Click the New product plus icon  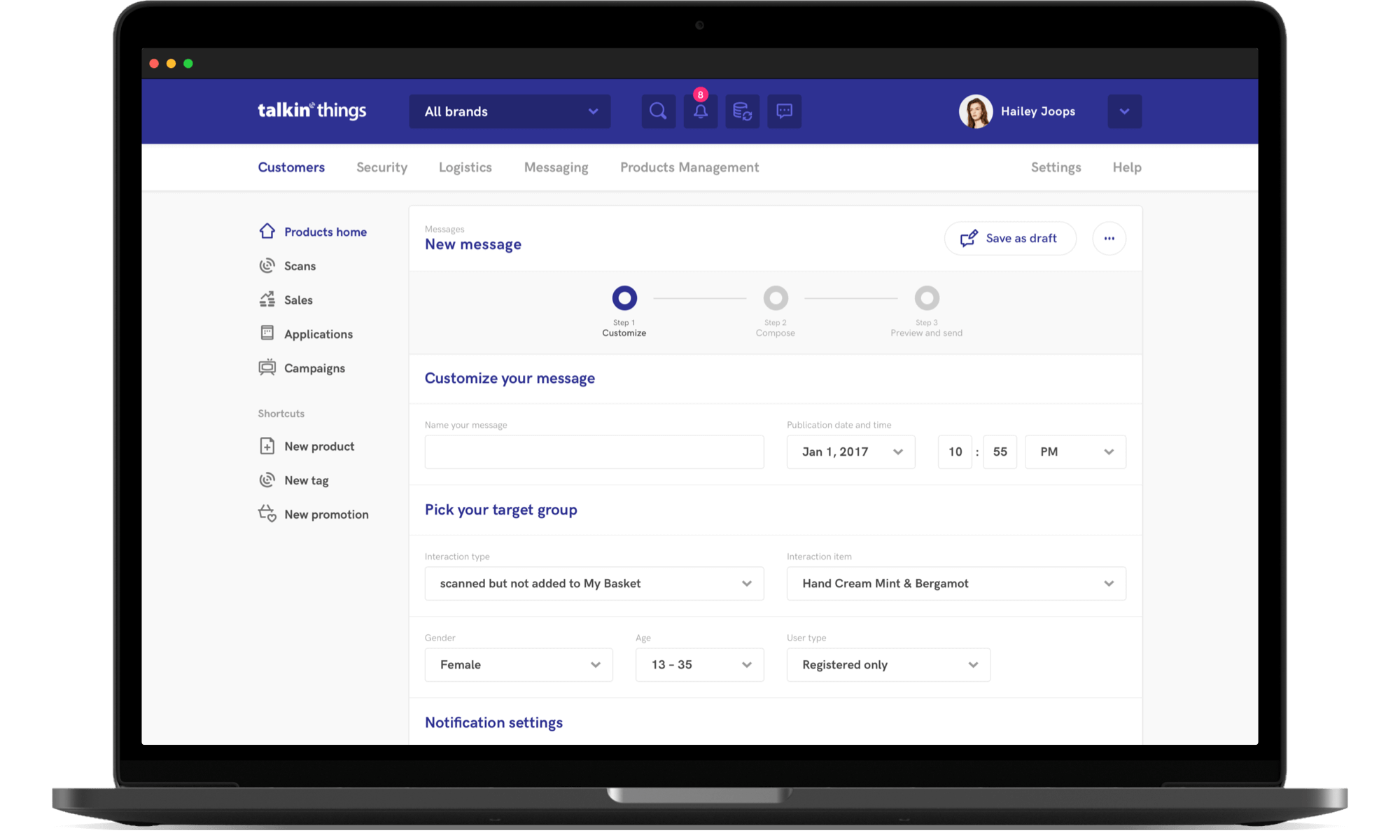267,446
